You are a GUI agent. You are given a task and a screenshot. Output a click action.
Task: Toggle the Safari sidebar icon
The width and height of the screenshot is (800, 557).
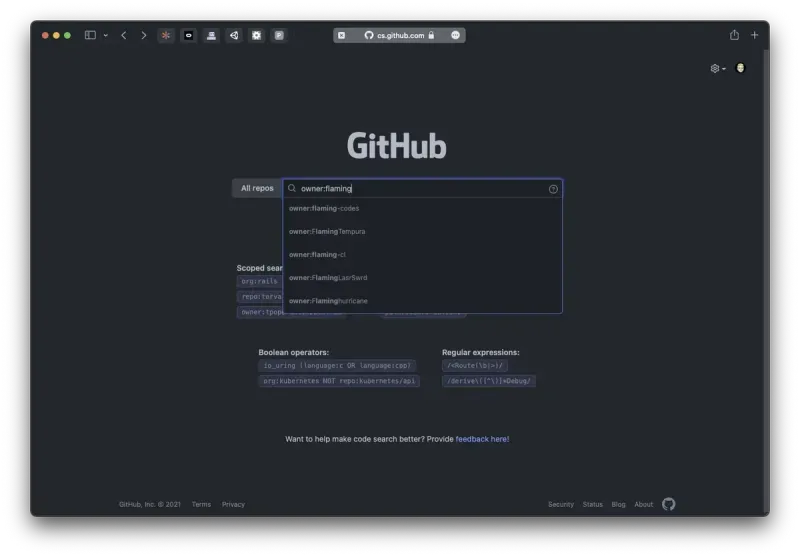(x=90, y=35)
